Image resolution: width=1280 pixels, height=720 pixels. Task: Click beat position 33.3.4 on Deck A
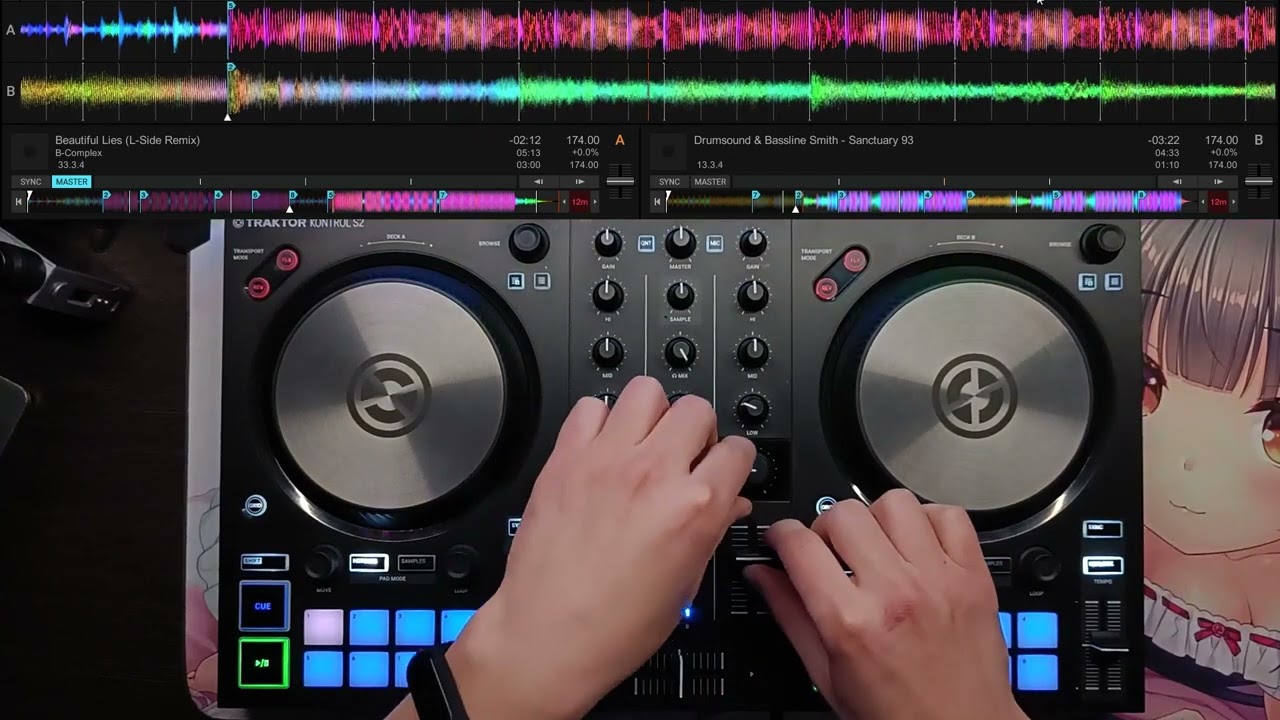point(71,165)
